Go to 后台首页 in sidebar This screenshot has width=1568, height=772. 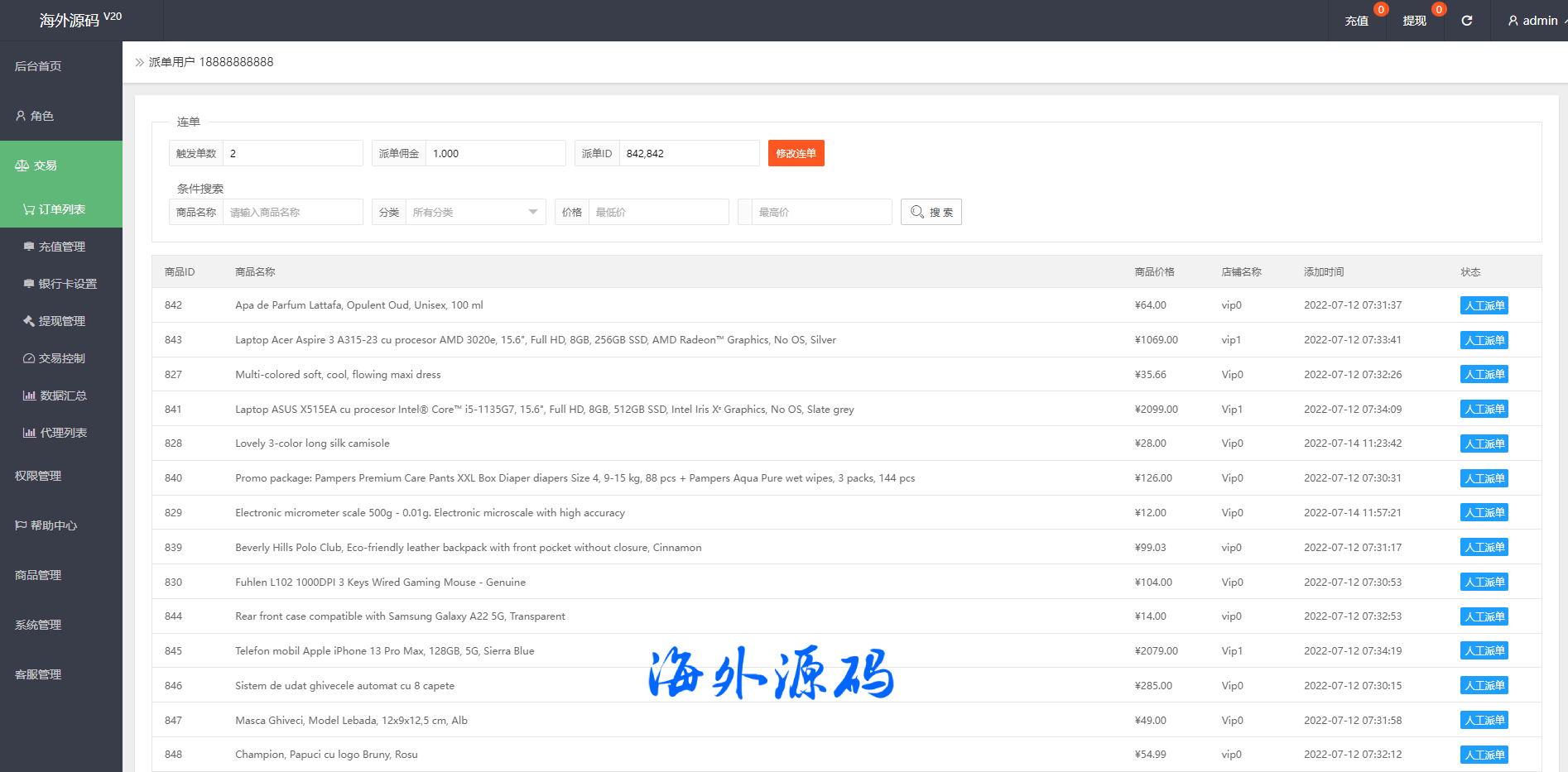point(38,66)
